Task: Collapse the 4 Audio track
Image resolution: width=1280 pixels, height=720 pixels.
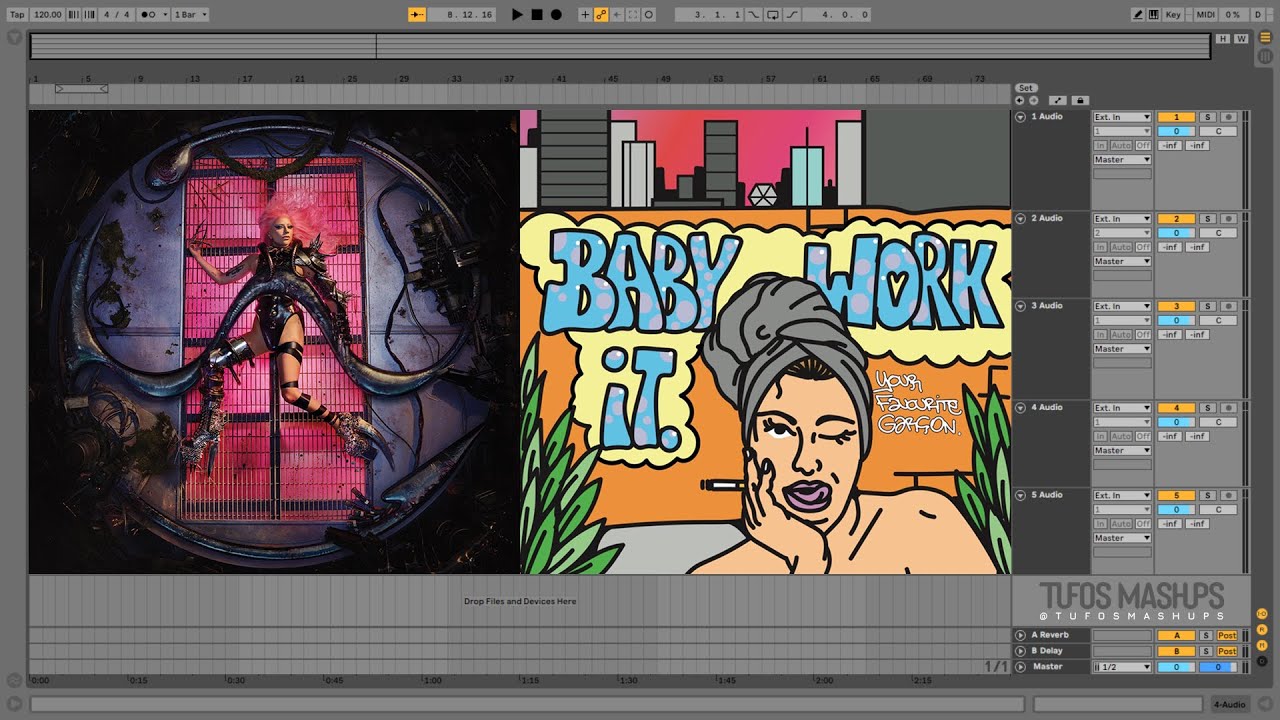Action: [x=1020, y=407]
